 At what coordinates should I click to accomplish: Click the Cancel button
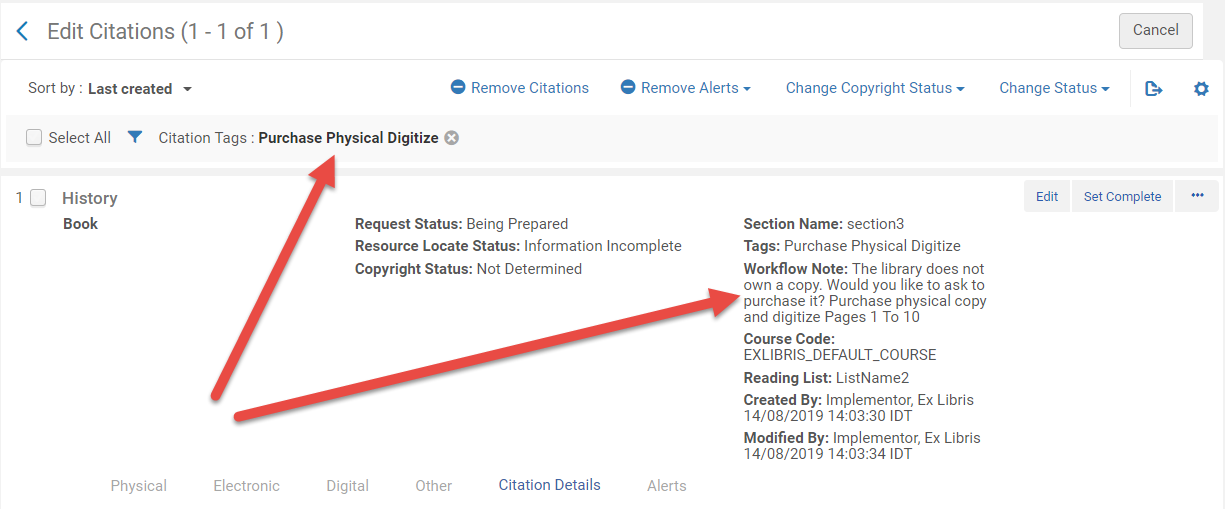(1155, 31)
